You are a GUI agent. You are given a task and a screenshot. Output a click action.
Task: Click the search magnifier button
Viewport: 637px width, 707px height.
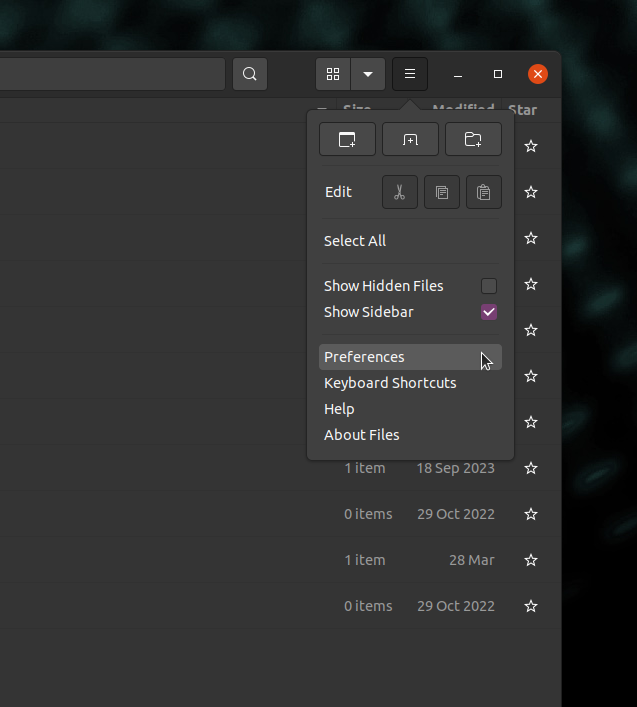pyautogui.click(x=250, y=74)
